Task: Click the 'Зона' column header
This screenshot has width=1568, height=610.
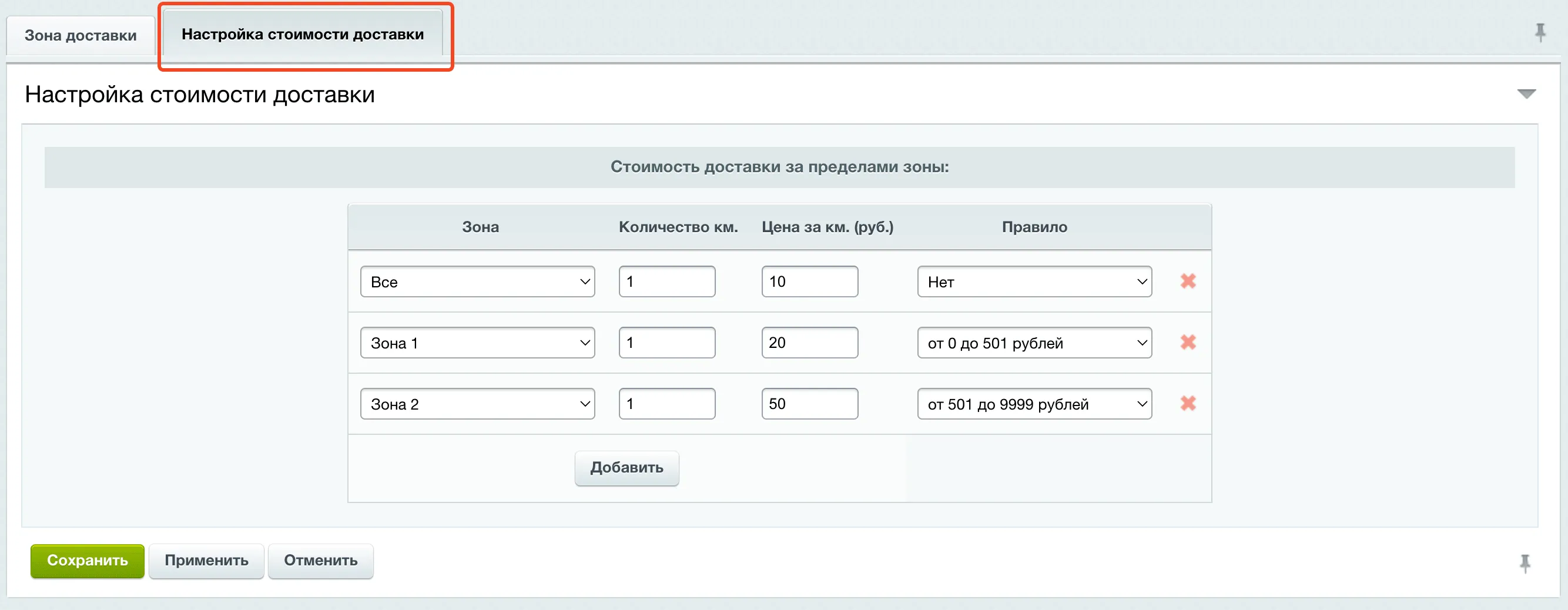Action: click(480, 227)
